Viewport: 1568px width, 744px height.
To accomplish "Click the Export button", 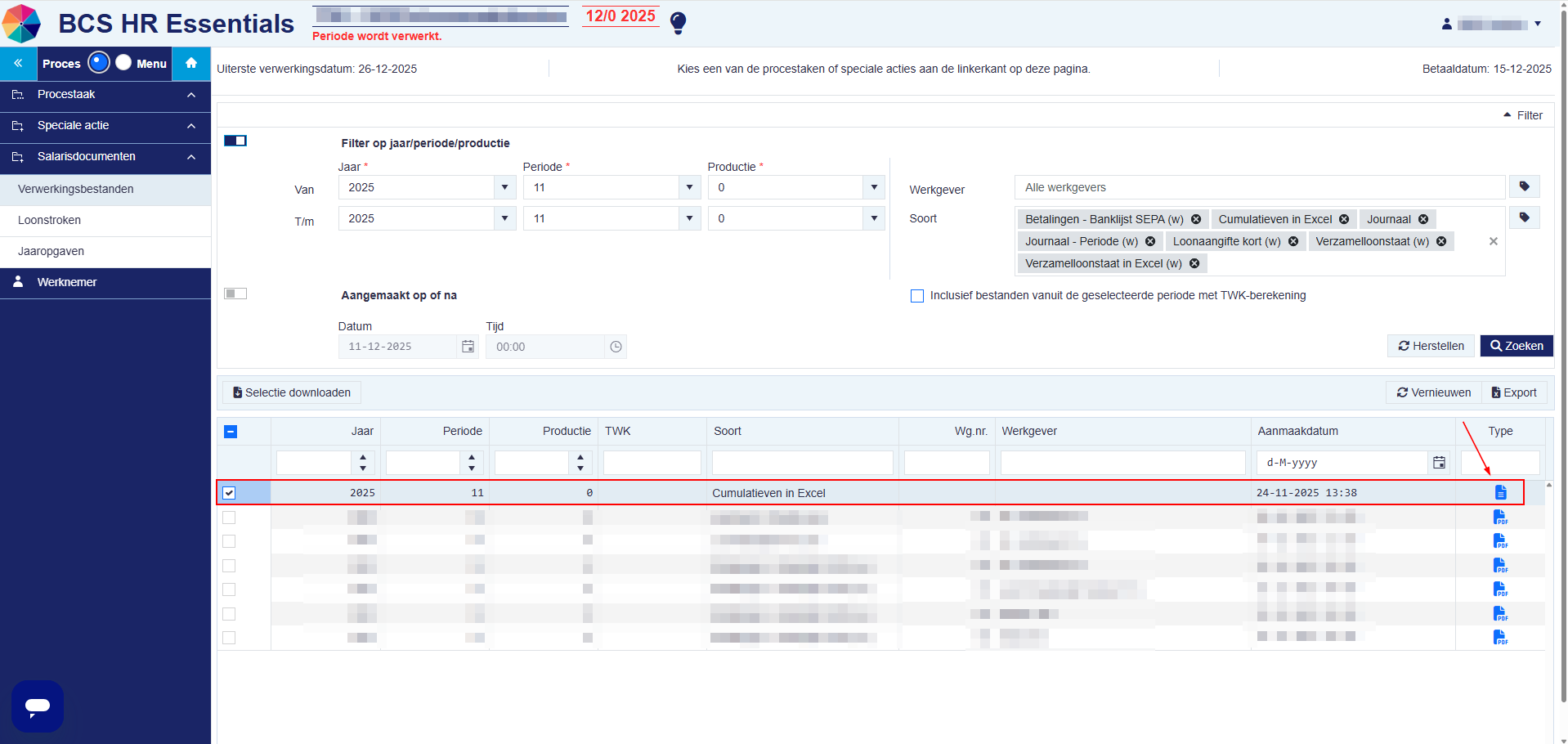I will (x=1514, y=392).
